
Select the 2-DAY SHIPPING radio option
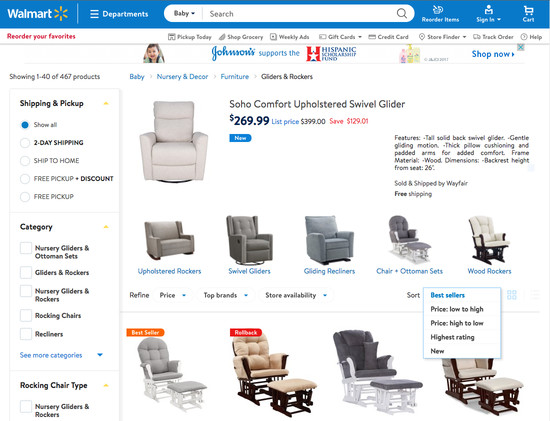tap(25, 143)
